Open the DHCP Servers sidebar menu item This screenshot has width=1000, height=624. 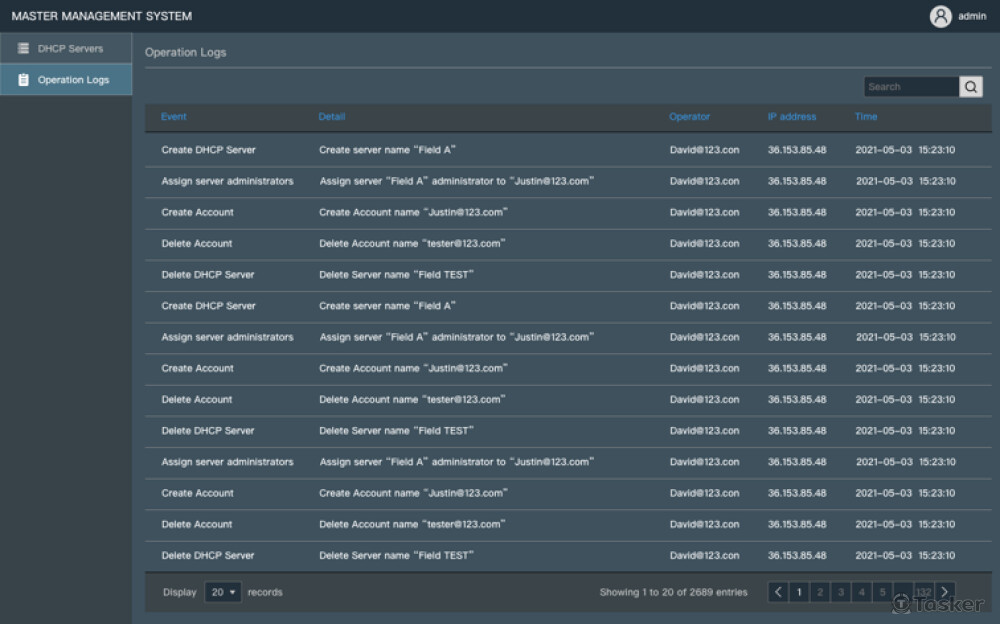tap(70, 48)
